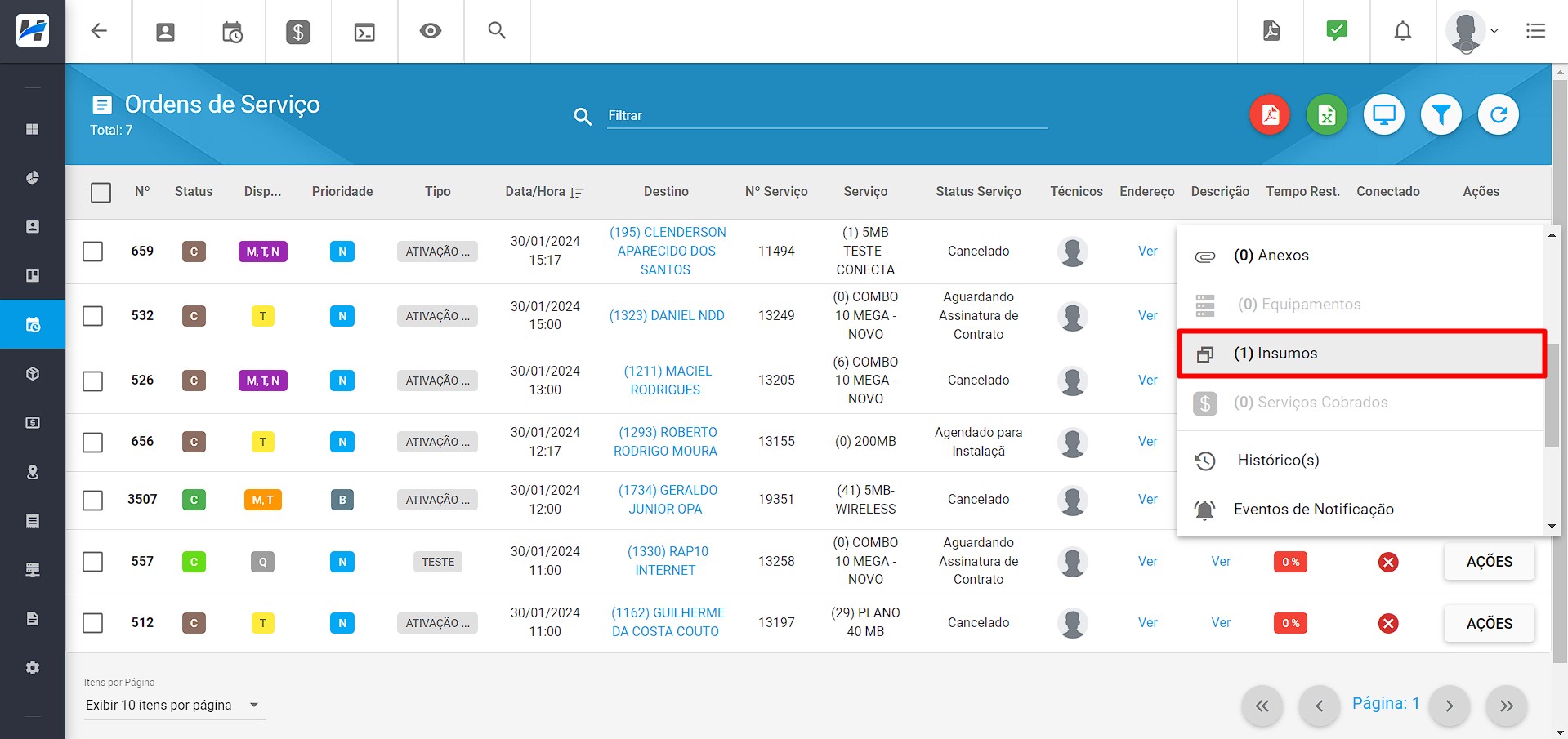Export orders to Excel with green button
The width and height of the screenshot is (1568, 739).
[x=1327, y=114]
